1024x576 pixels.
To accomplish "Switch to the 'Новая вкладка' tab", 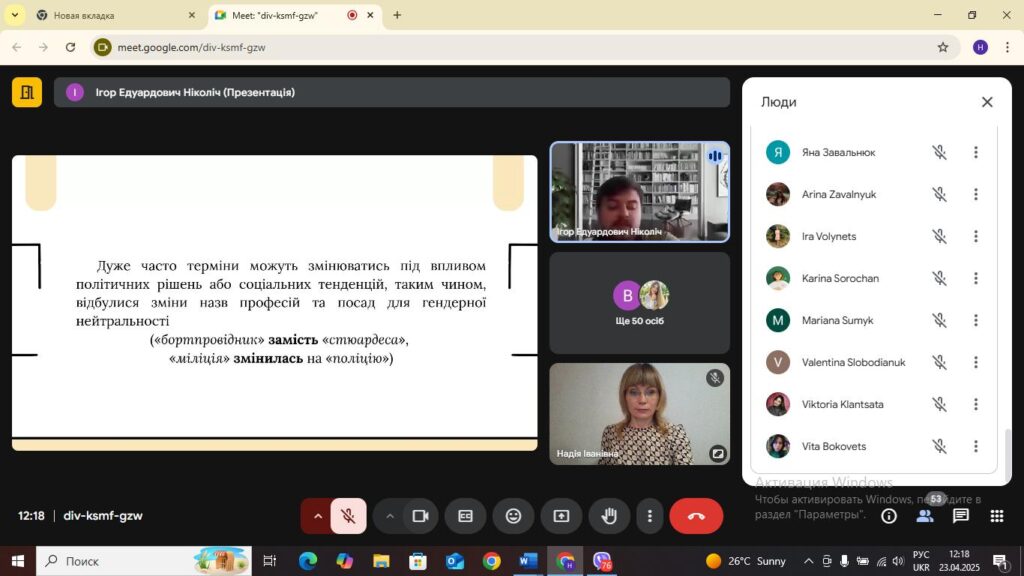I will click(115, 15).
